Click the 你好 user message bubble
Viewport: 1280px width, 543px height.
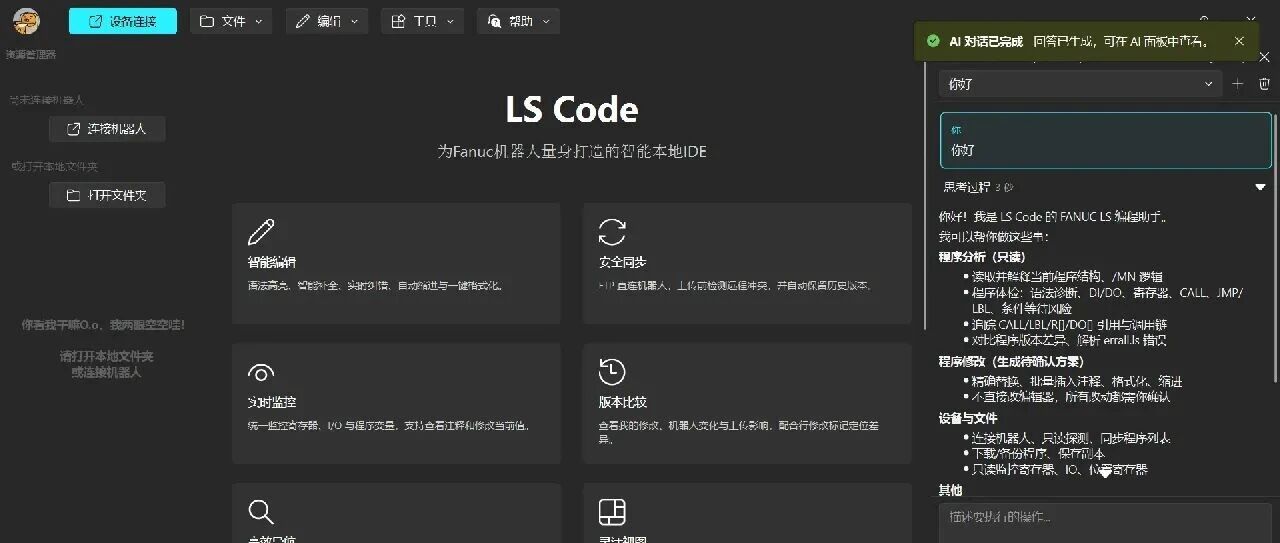click(1106, 140)
